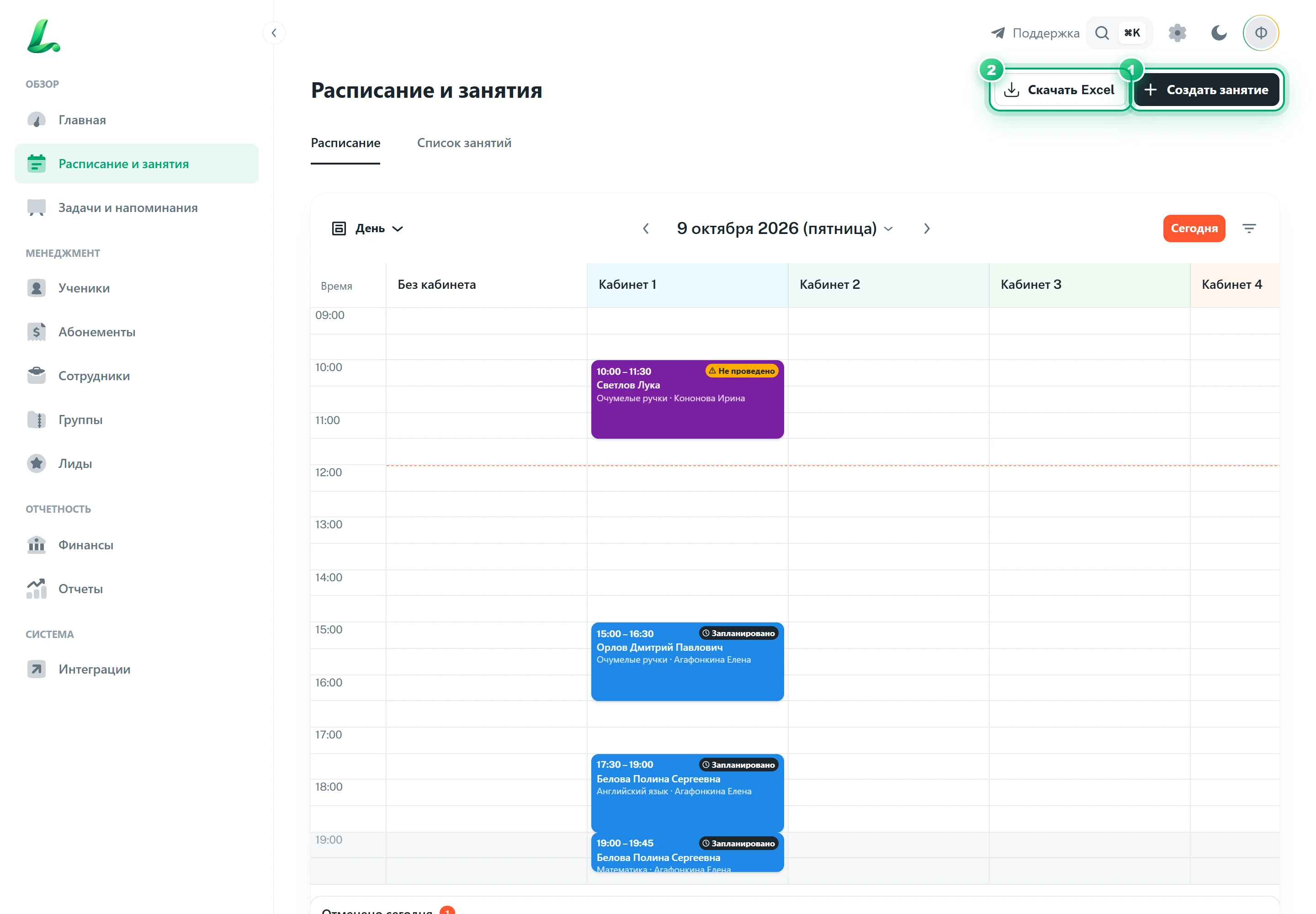Image resolution: width=1316 pixels, height=914 pixels.
Task: Go to the previous day with the left arrow
Action: click(x=645, y=228)
